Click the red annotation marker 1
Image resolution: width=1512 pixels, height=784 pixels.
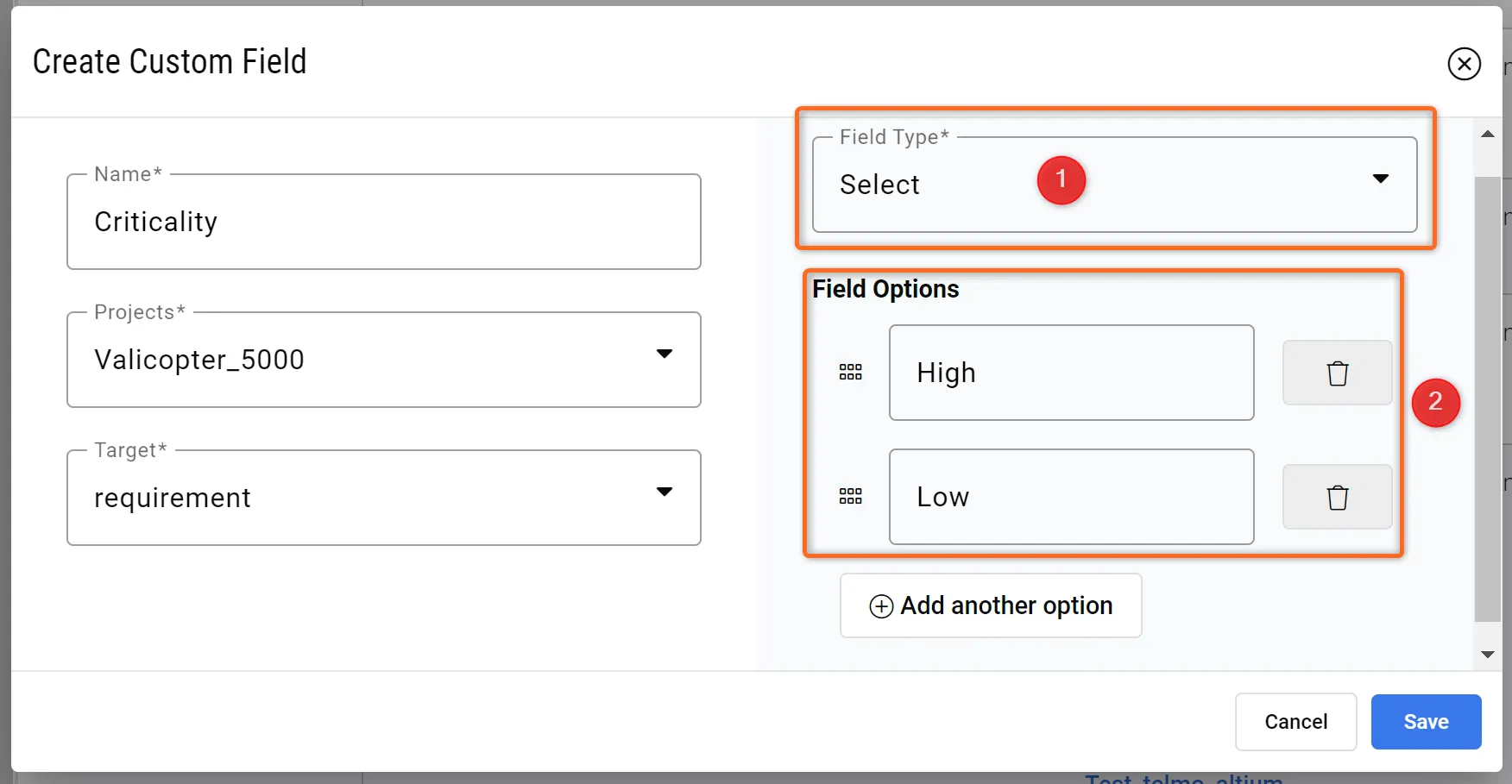pos(1061,180)
